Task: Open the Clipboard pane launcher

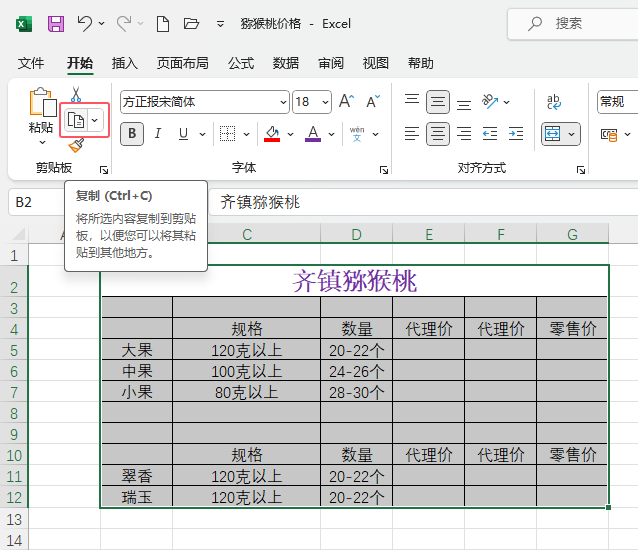Action: point(104,170)
